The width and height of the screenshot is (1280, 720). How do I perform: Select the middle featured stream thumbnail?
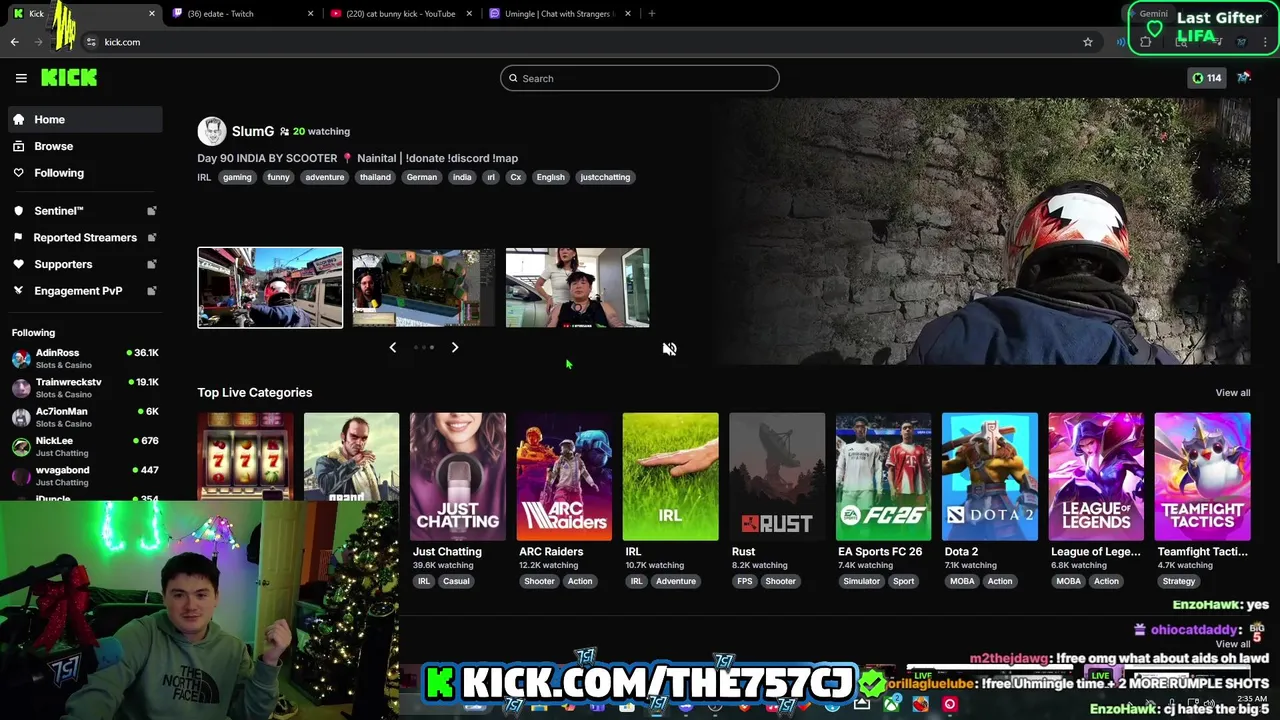click(424, 288)
